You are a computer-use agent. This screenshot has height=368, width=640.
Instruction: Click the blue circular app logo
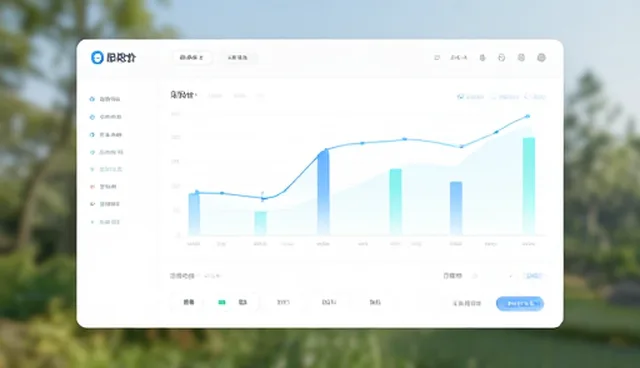[x=97, y=58]
